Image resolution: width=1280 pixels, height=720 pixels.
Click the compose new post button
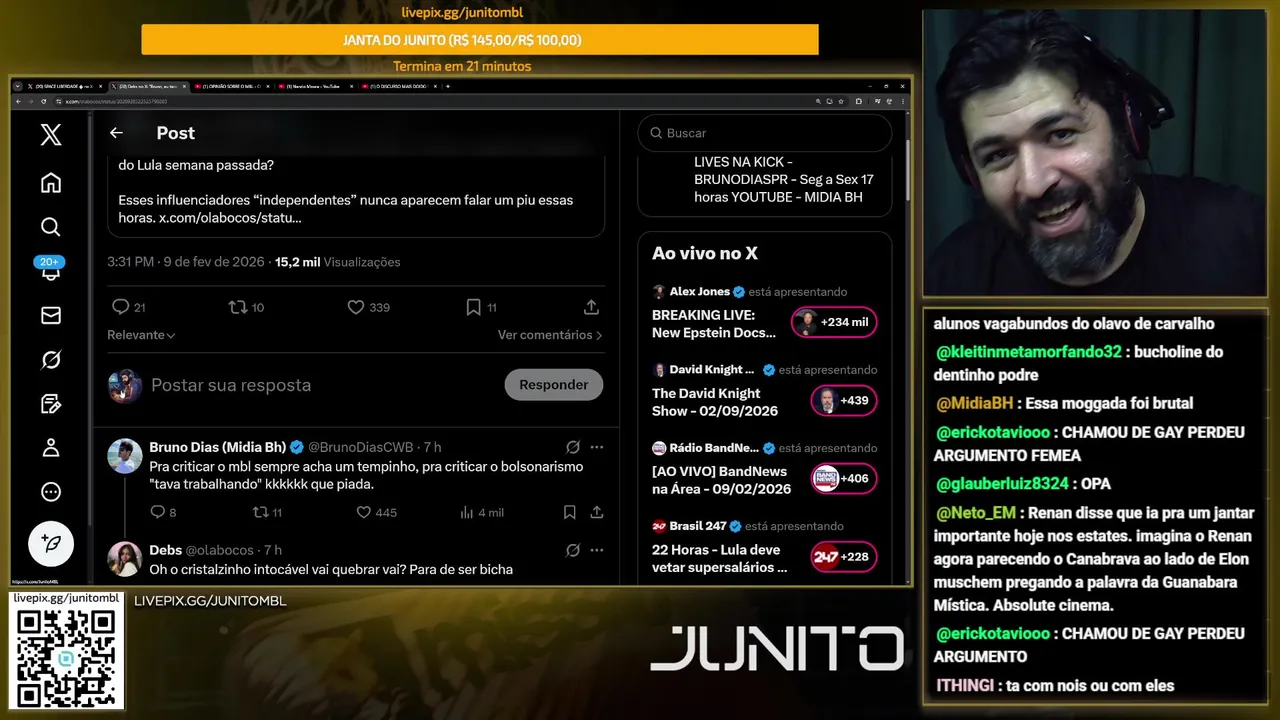[x=51, y=544]
